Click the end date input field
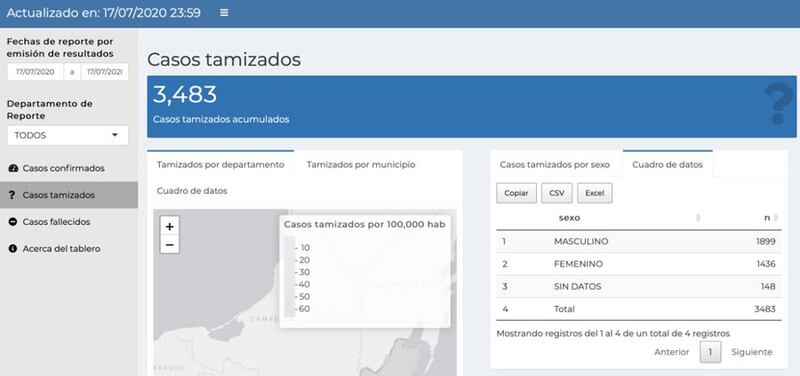This screenshot has width=800, height=376. pos(105,72)
